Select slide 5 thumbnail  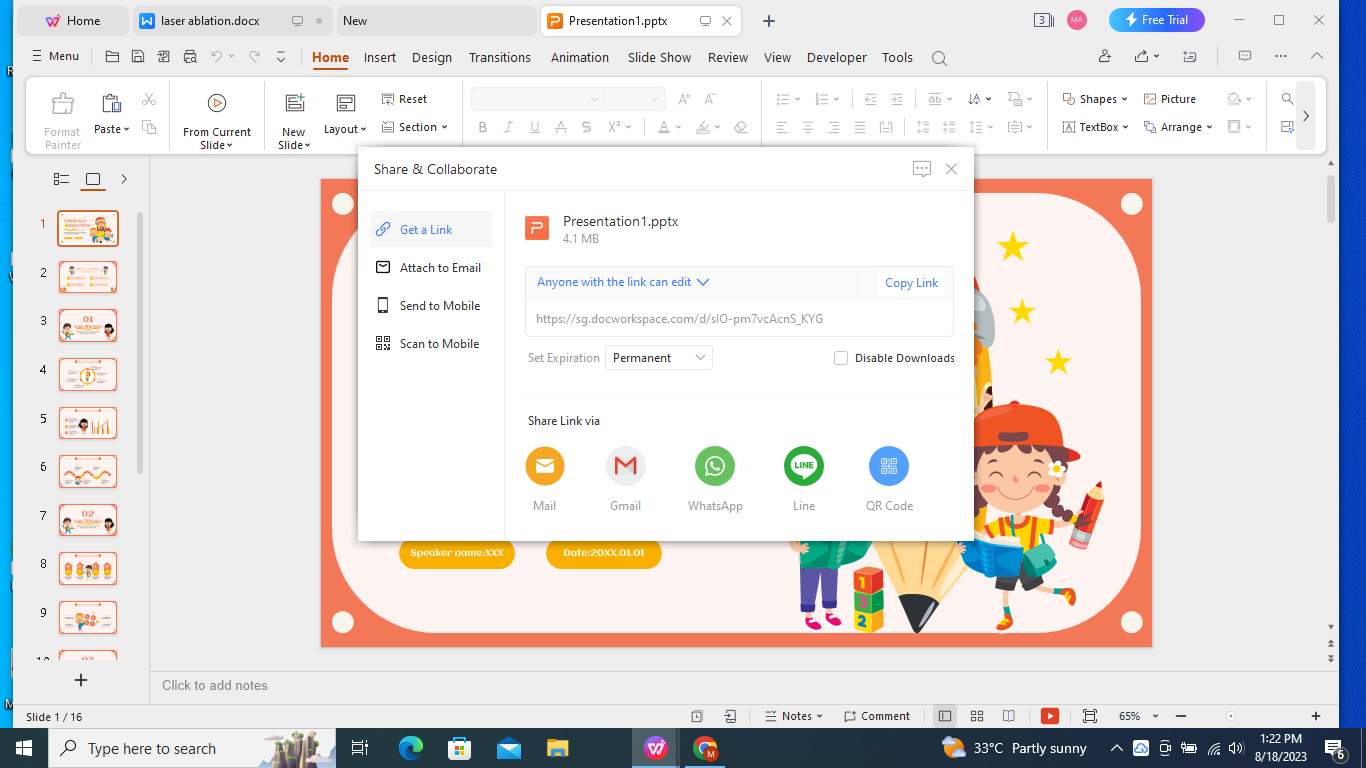coord(88,422)
